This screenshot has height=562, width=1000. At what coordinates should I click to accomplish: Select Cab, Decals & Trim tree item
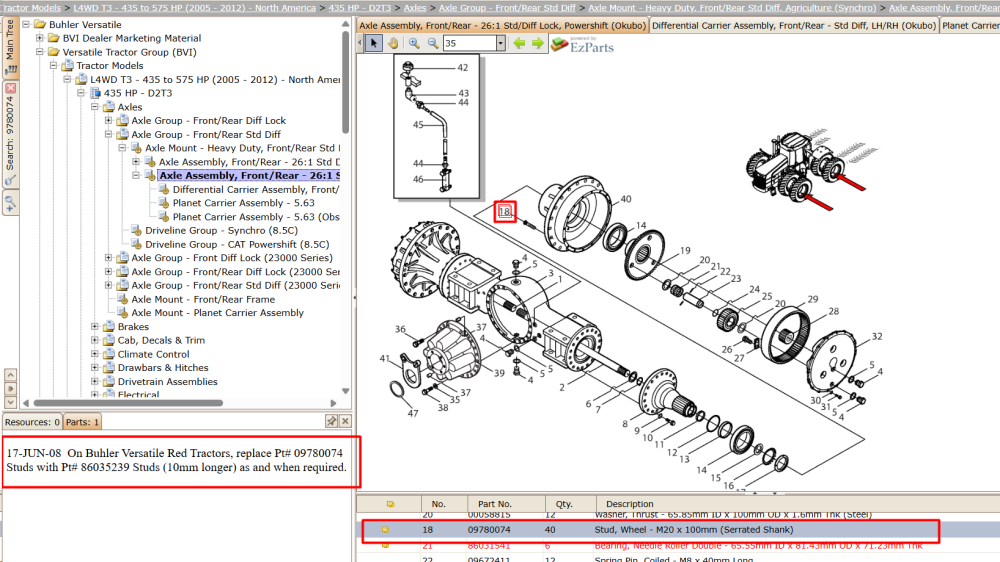tap(161, 340)
